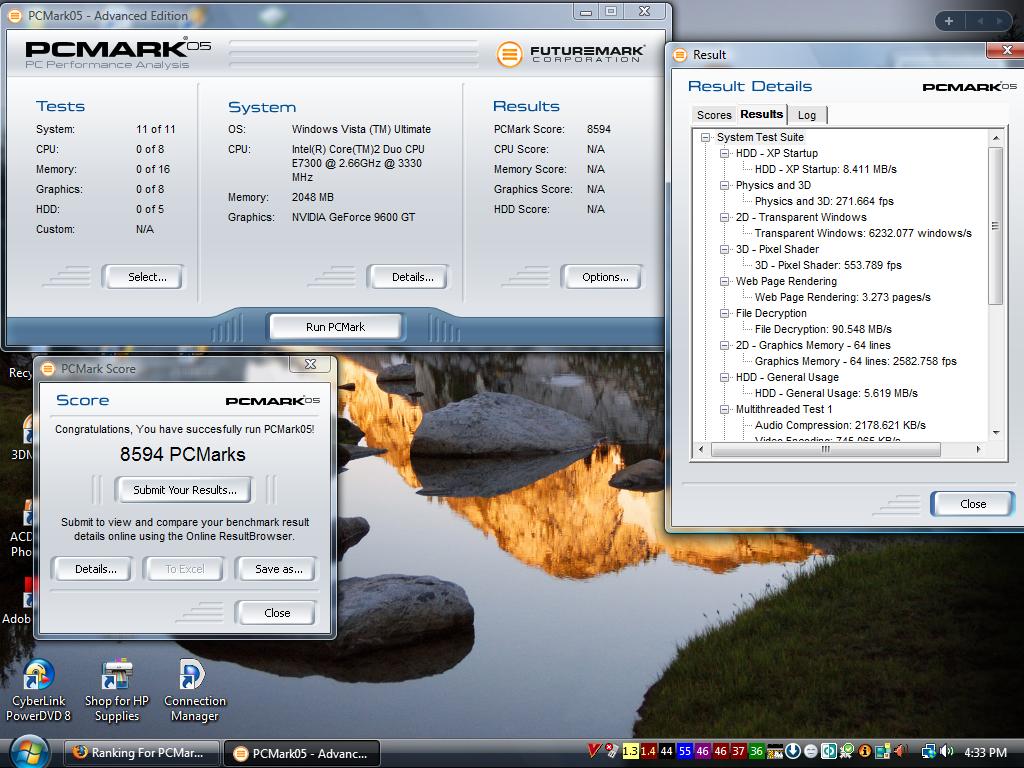This screenshot has width=1024, height=768.
Task: Click the Futuremark orange logo icon
Action: pos(509,54)
